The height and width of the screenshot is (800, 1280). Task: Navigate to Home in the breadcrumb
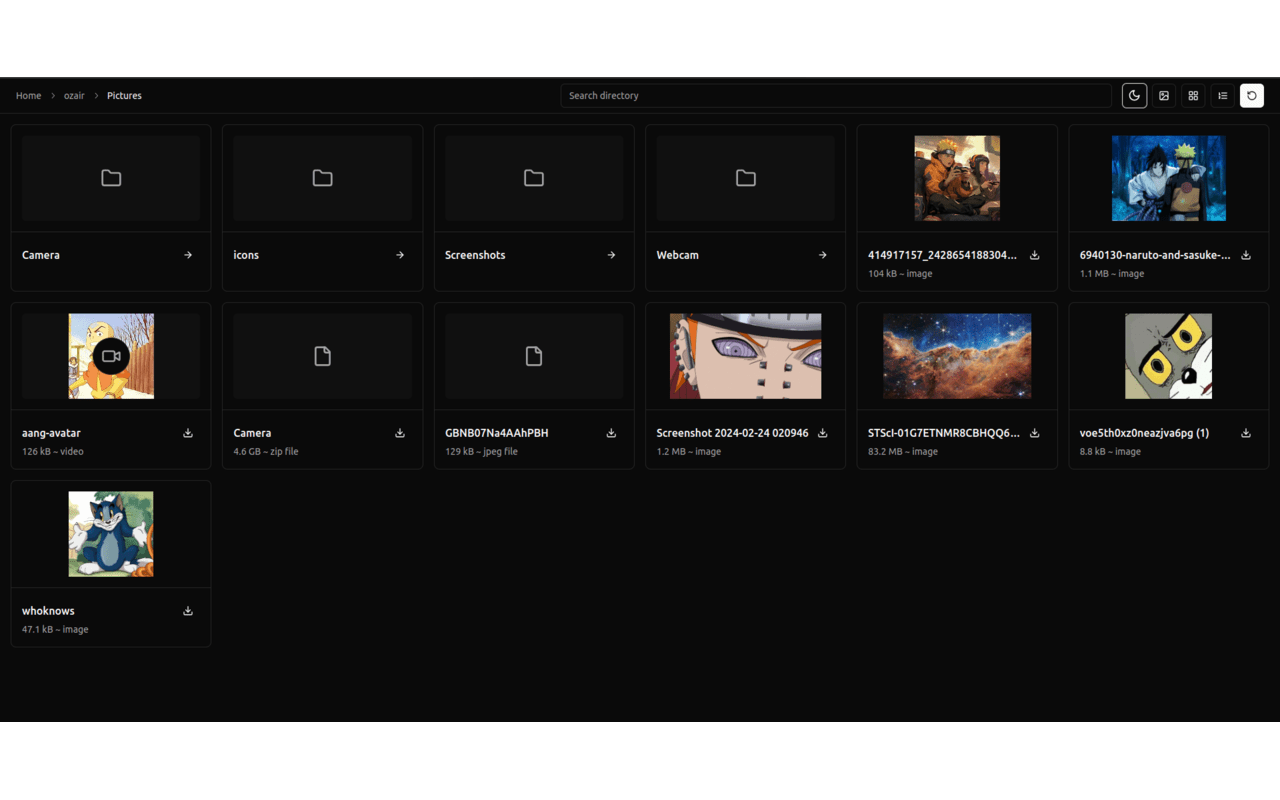[28, 95]
